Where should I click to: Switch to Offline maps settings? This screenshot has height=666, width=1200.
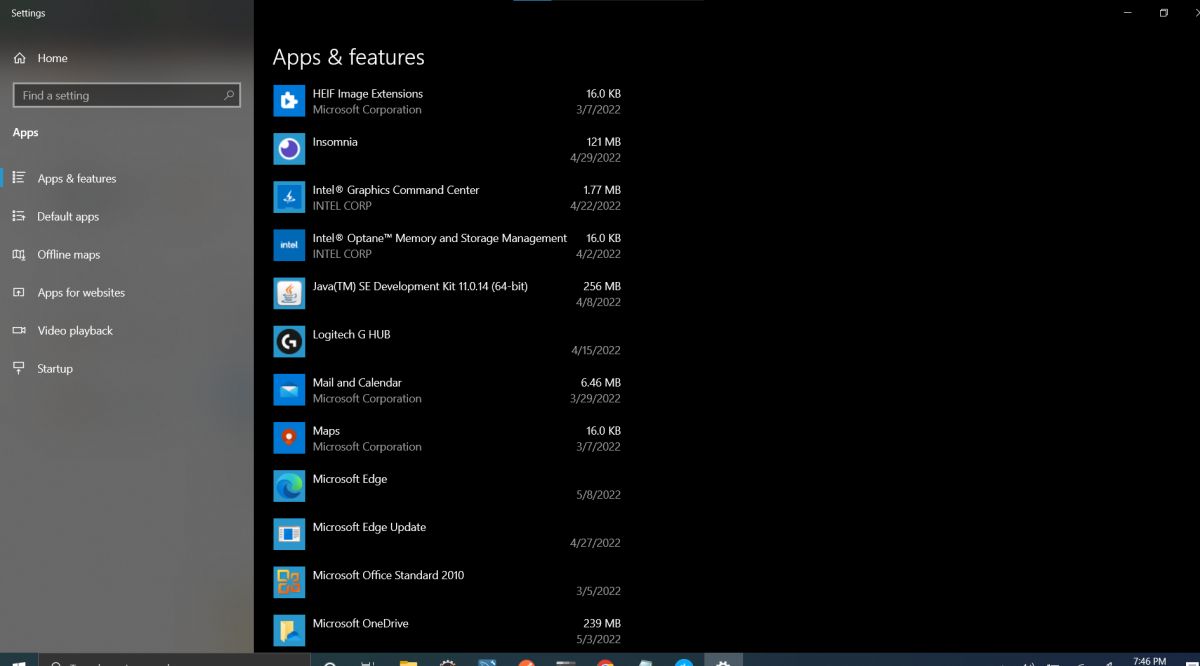pos(127,254)
